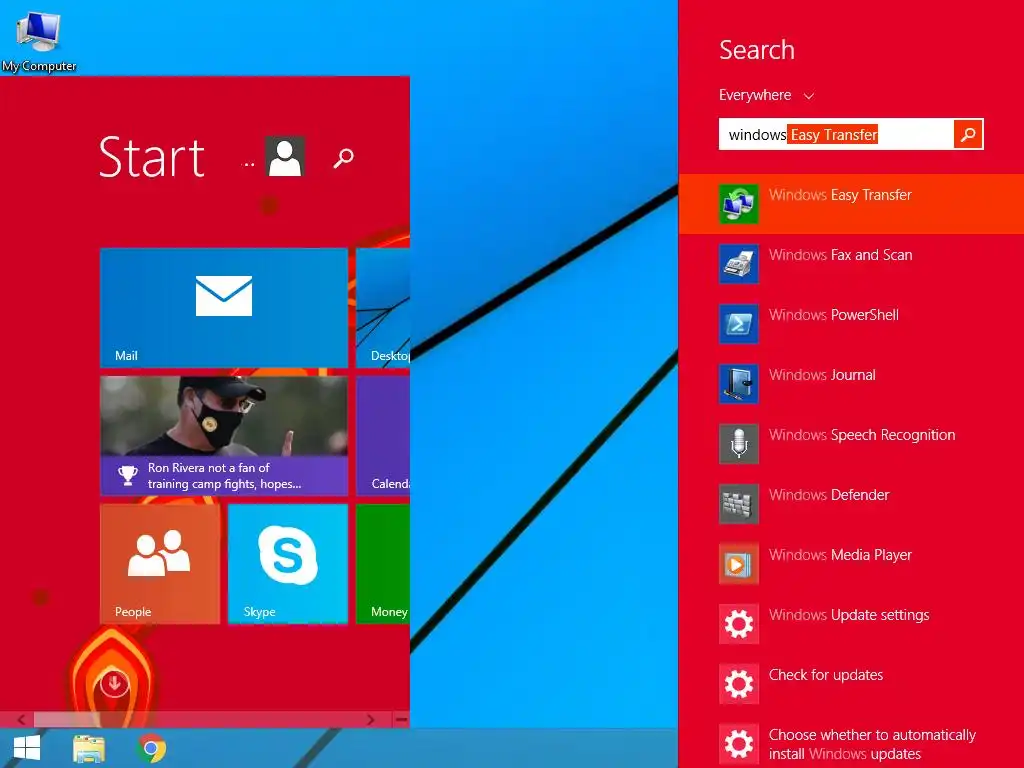Click the Windows Easy Transfer icon

click(x=739, y=204)
